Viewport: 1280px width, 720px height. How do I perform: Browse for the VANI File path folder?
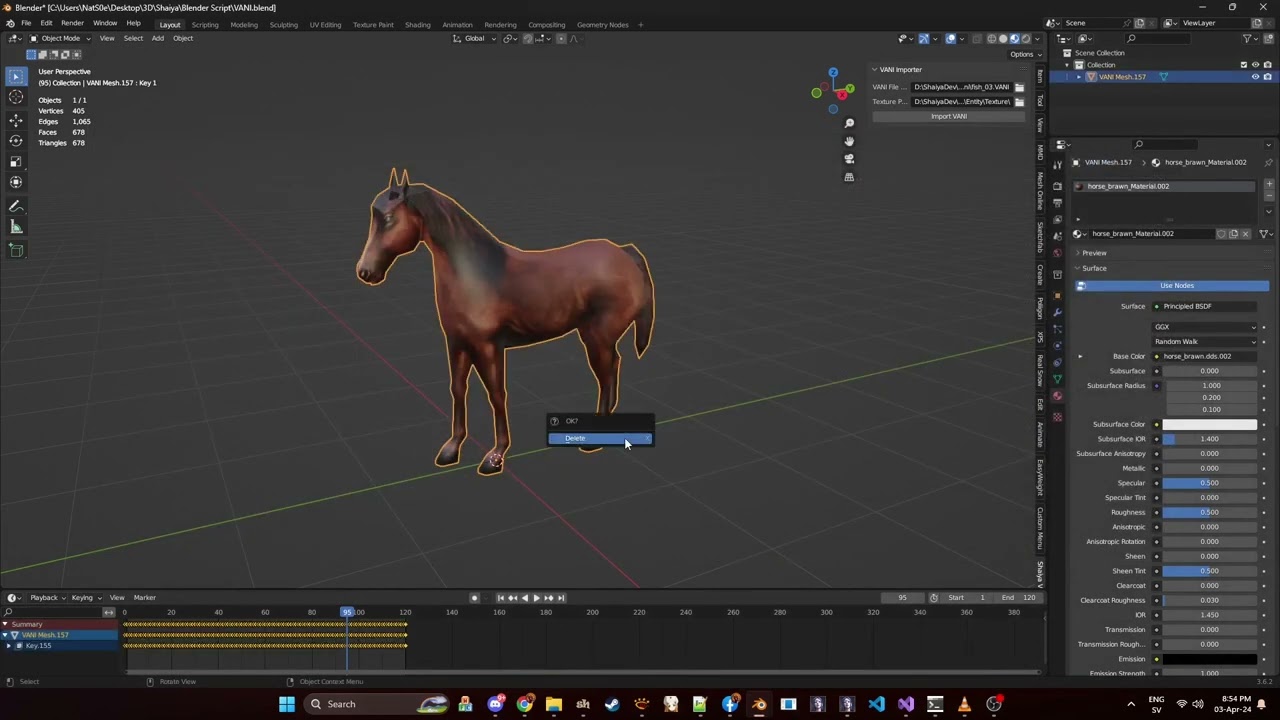coord(1019,87)
